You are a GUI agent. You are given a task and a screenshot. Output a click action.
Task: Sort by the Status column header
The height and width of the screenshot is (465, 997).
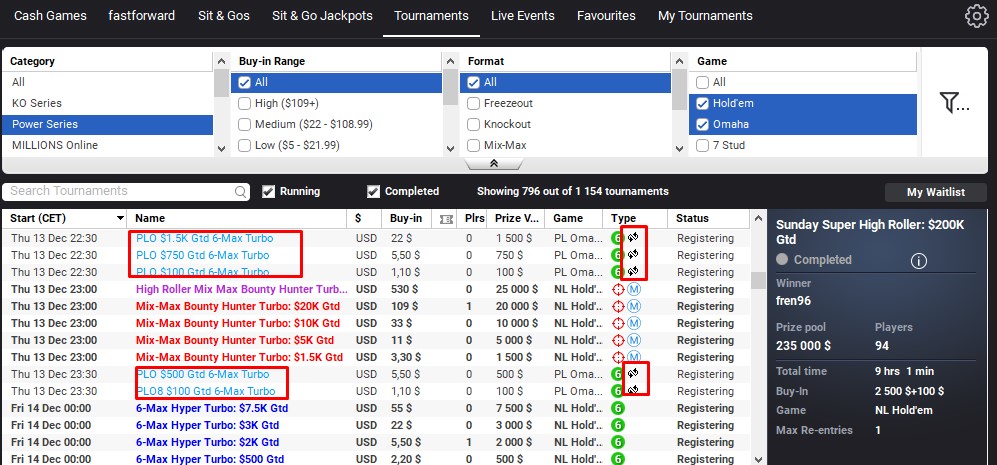click(692, 218)
